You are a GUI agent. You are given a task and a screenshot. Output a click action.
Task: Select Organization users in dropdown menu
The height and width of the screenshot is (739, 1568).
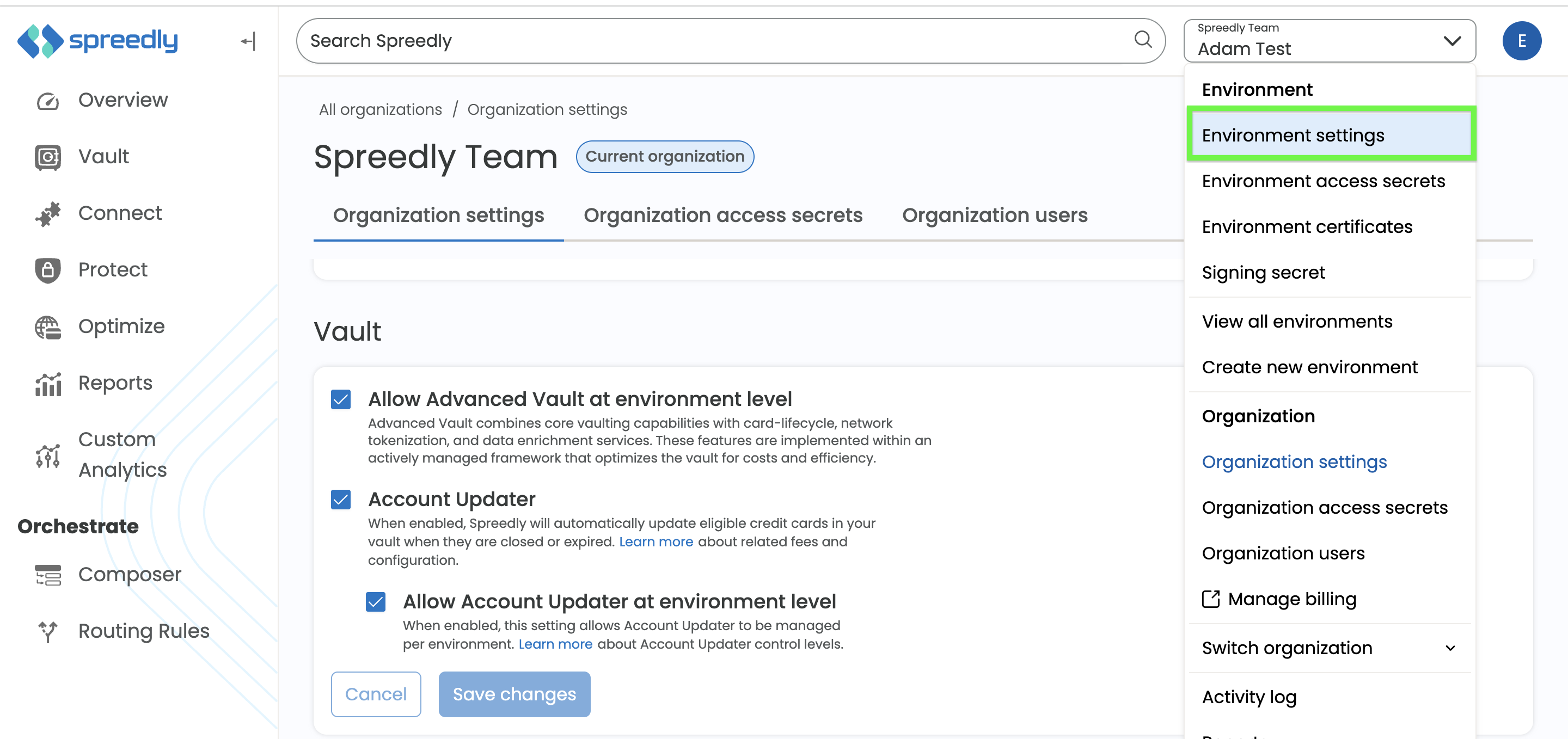pyautogui.click(x=1330, y=553)
